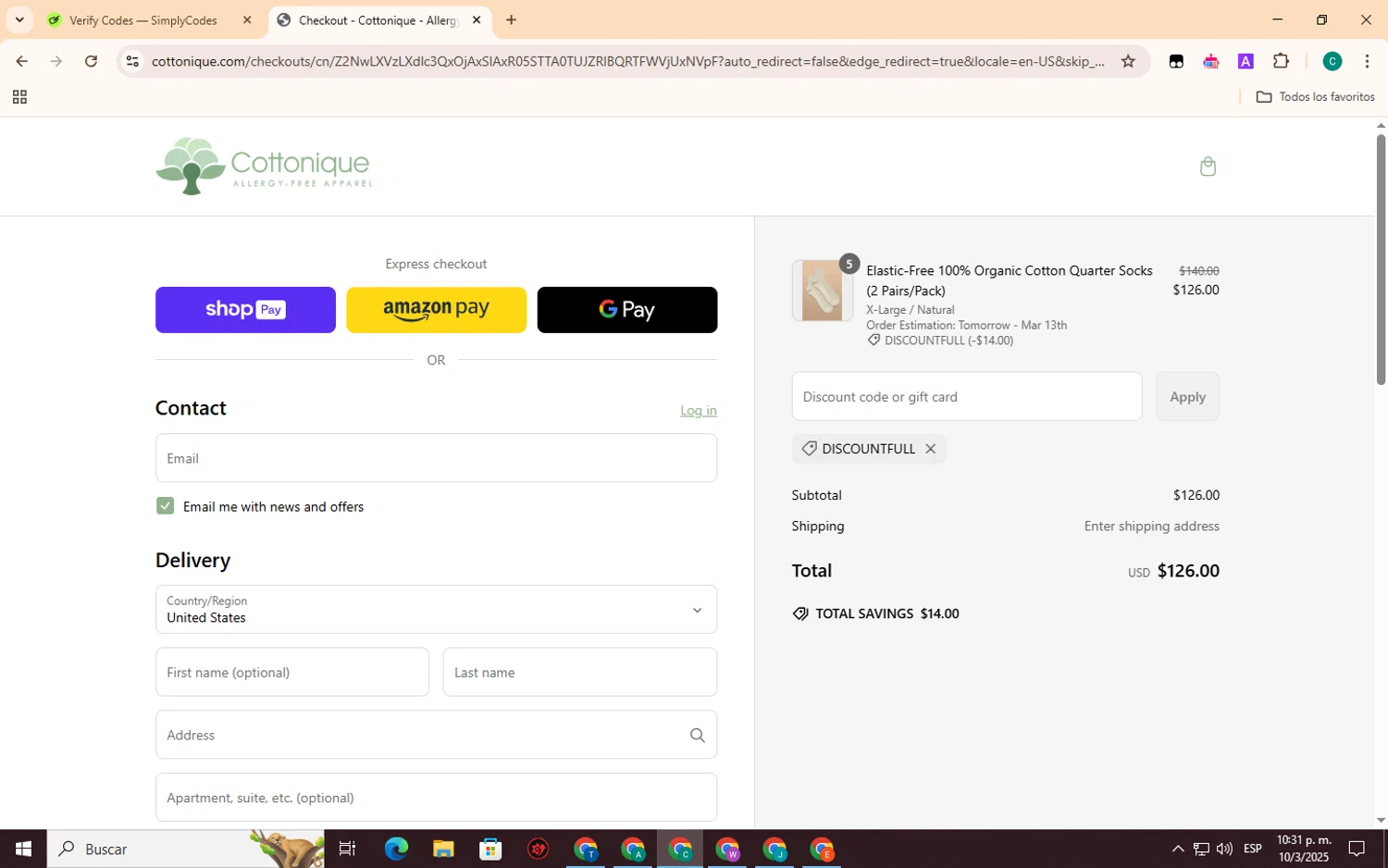The width and height of the screenshot is (1388, 868).
Task: Reload the checkout page
Action: coord(91,61)
